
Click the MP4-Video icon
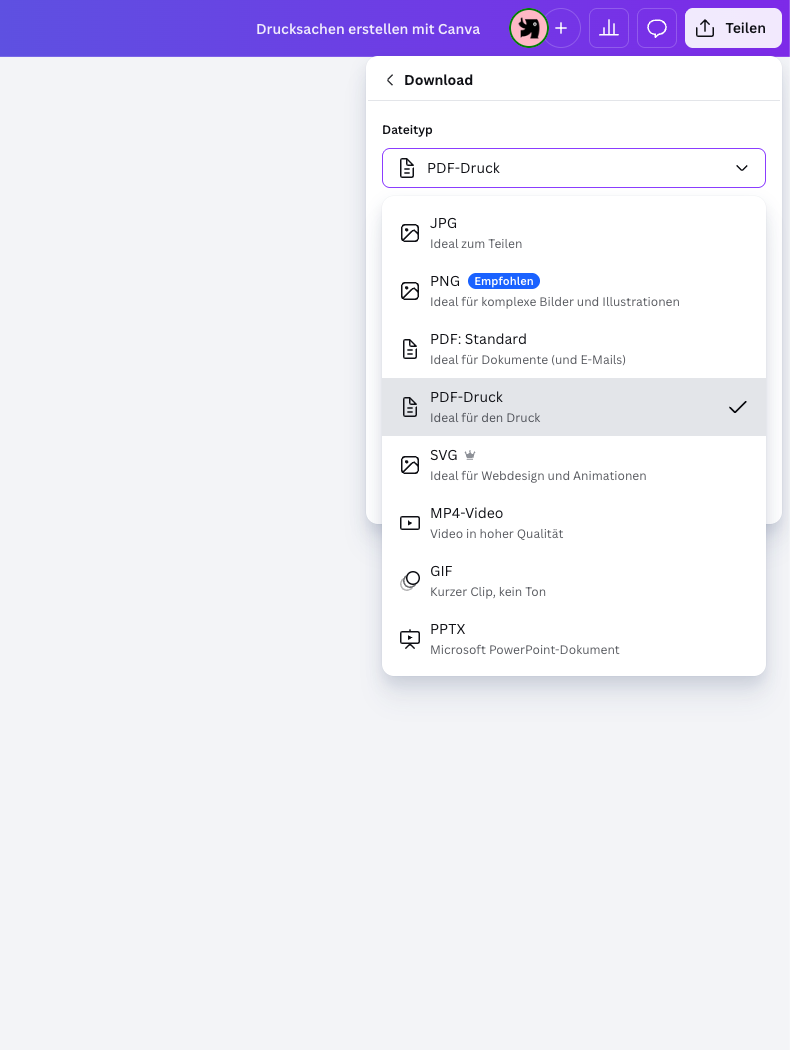click(x=410, y=522)
